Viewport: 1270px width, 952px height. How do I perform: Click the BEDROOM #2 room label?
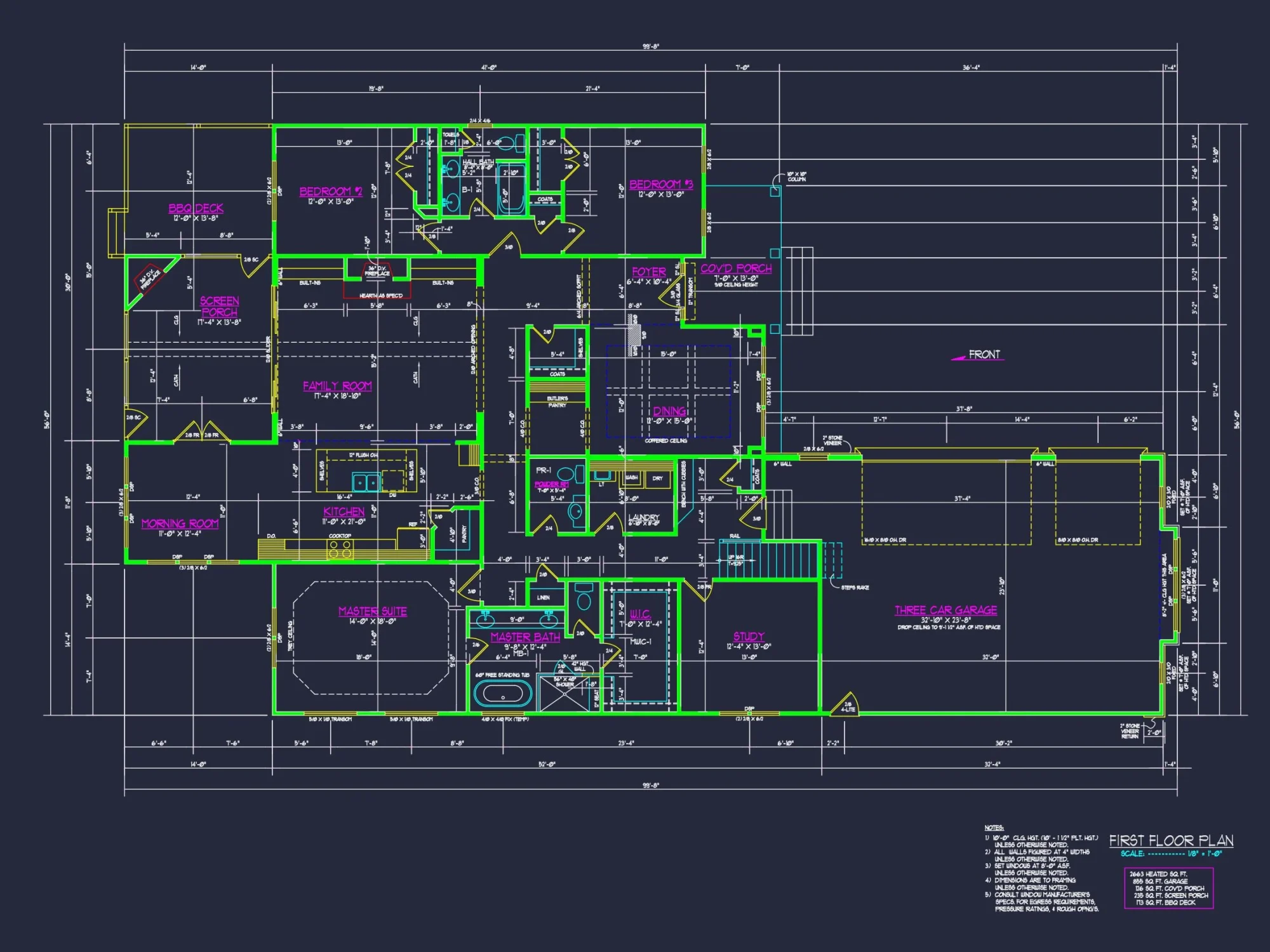pos(331,192)
